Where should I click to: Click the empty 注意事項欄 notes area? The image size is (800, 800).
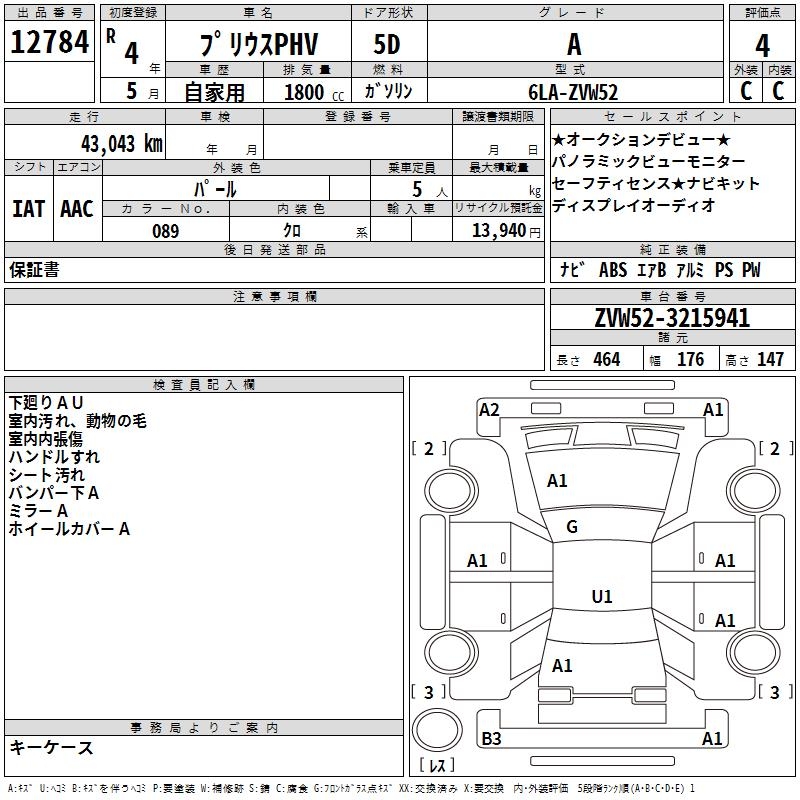click(x=274, y=337)
